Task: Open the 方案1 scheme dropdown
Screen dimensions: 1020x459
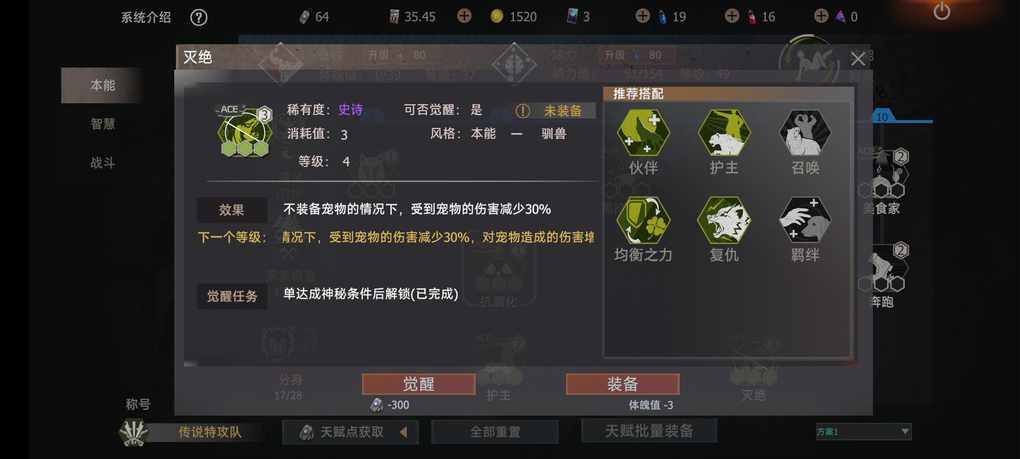Action: tap(864, 432)
